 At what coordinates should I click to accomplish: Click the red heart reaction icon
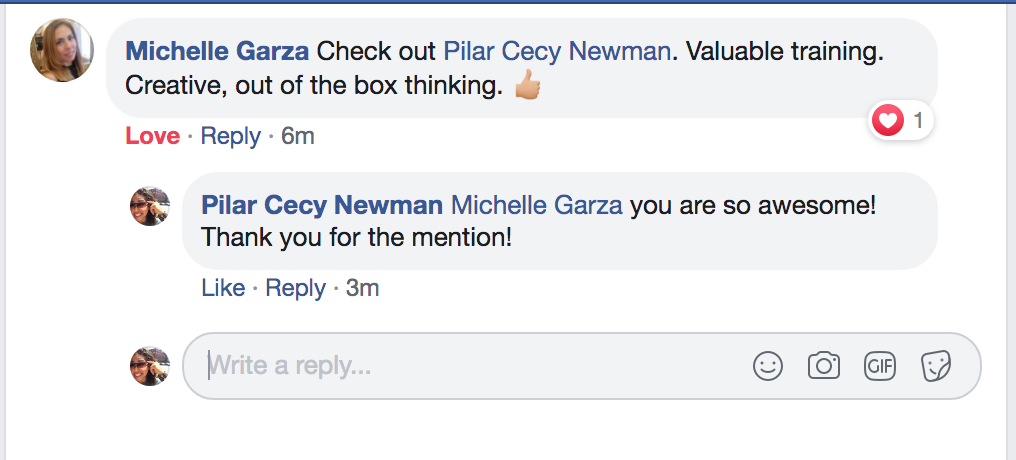886,122
